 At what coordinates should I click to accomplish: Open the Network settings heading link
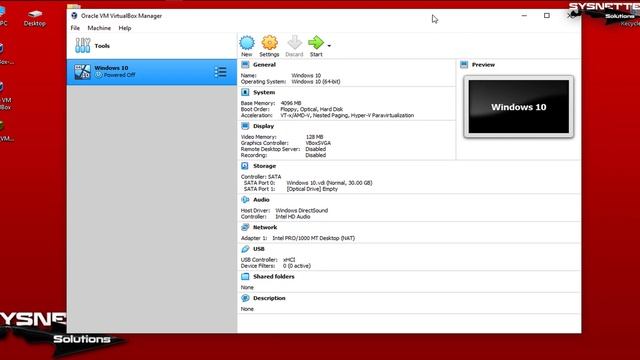265,227
